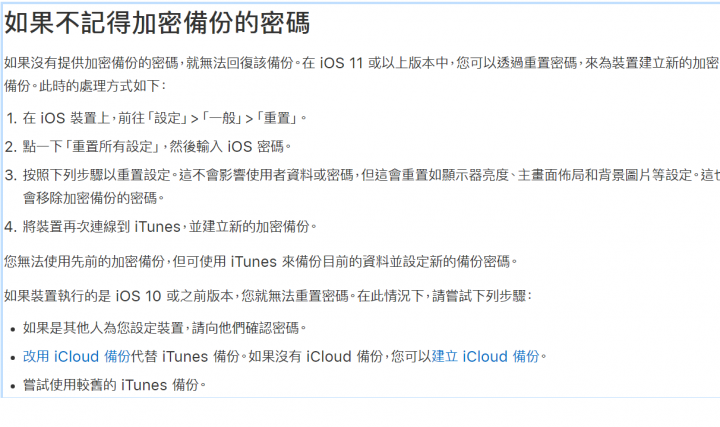This screenshot has width=720, height=427.
Task: Click step 3 text 按照下列步驟以重置設定
Action: click(x=97, y=175)
